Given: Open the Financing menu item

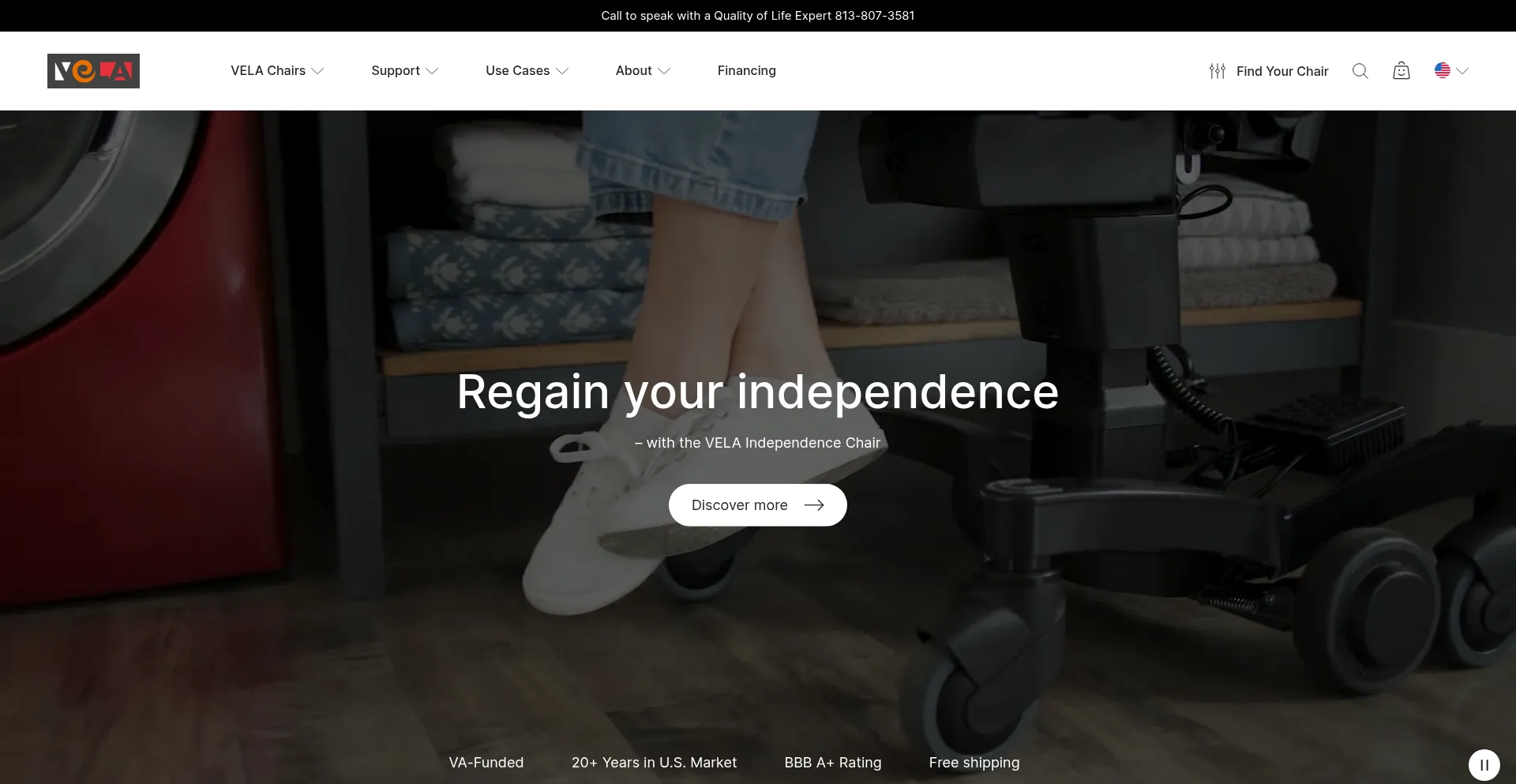Looking at the screenshot, I should [x=747, y=70].
